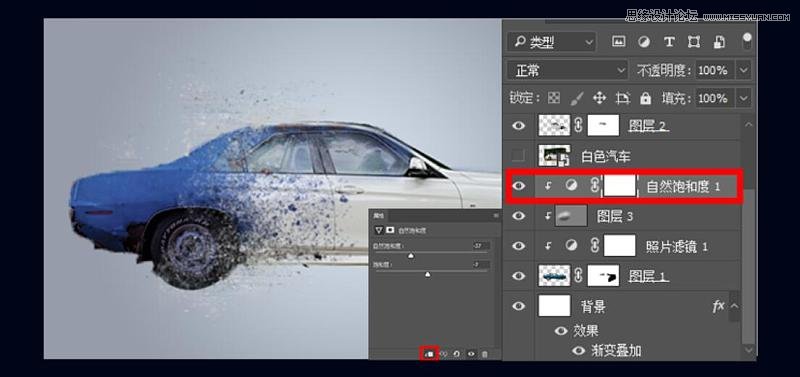Screen dimensions: 800x377
Task: Select 自然饱和度 1 white mask thumbnail
Action: (x=619, y=186)
